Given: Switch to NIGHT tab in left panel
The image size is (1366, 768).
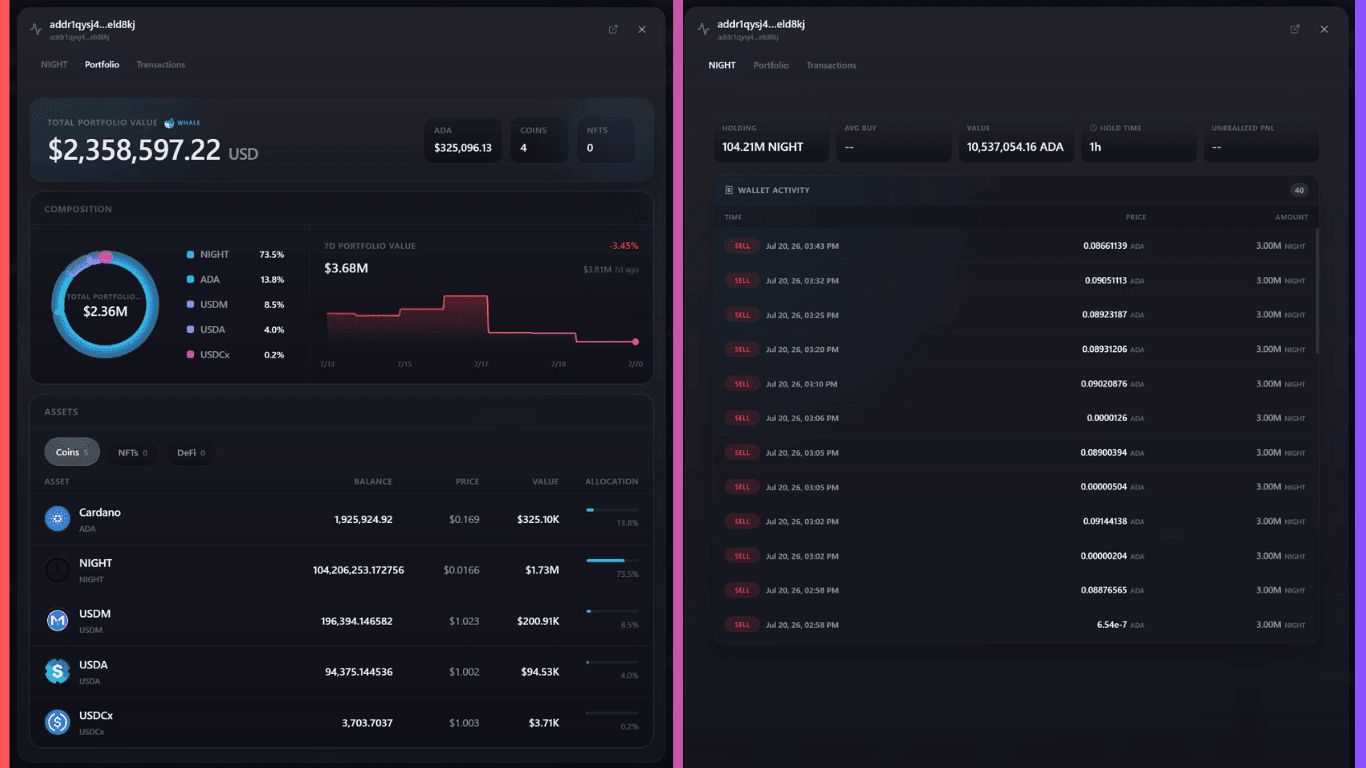Looking at the screenshot, I should click(54, 65).
